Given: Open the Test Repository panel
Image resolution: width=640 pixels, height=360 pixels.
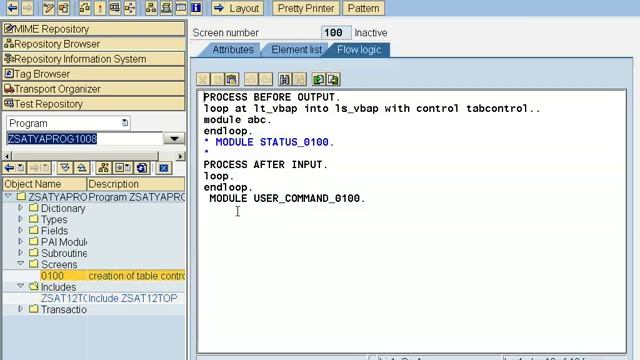Looking at the screenshot, I should point(93,104).
